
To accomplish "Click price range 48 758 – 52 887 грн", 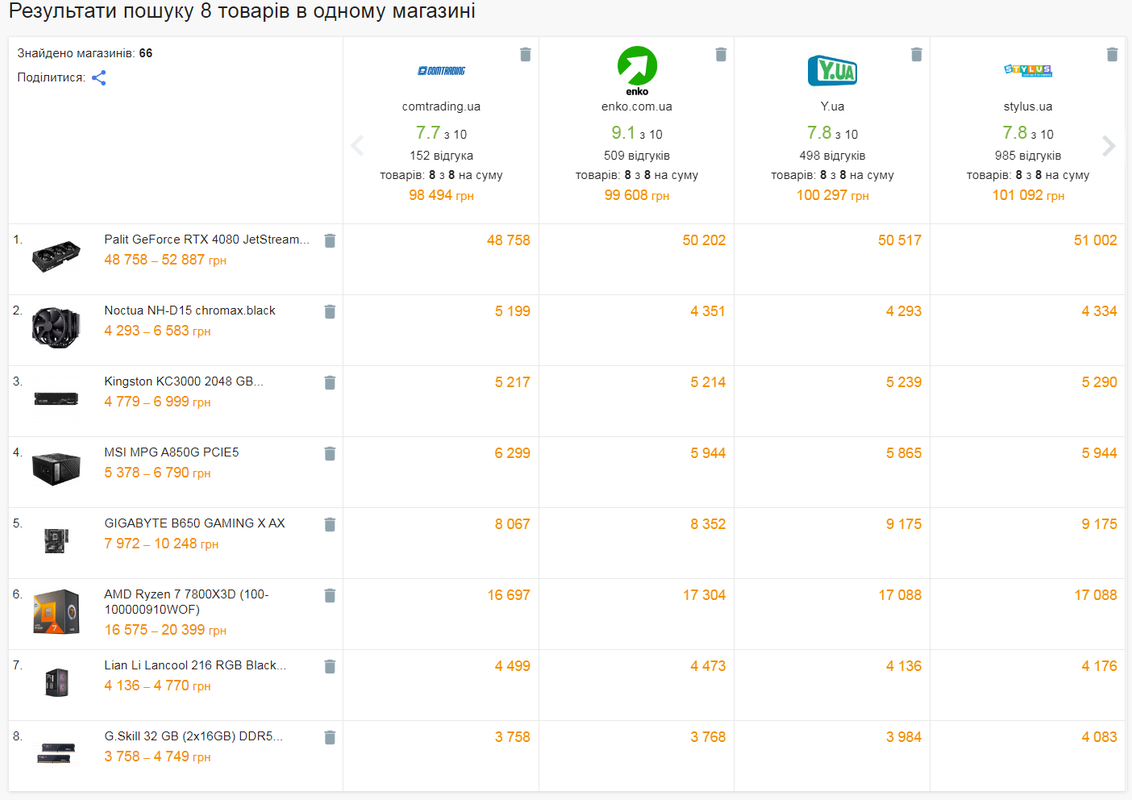I will tap(165, 260).
